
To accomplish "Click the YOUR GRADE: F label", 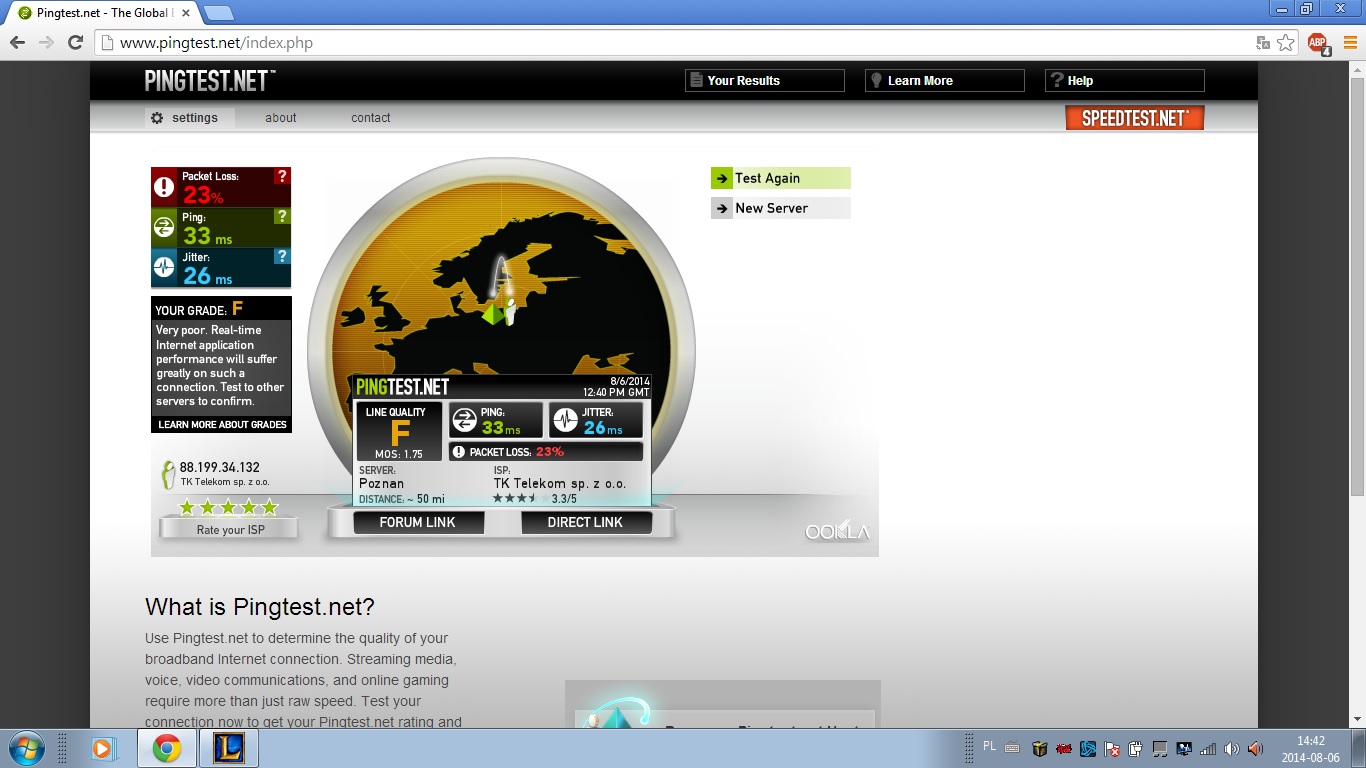I will click(200, 309).
